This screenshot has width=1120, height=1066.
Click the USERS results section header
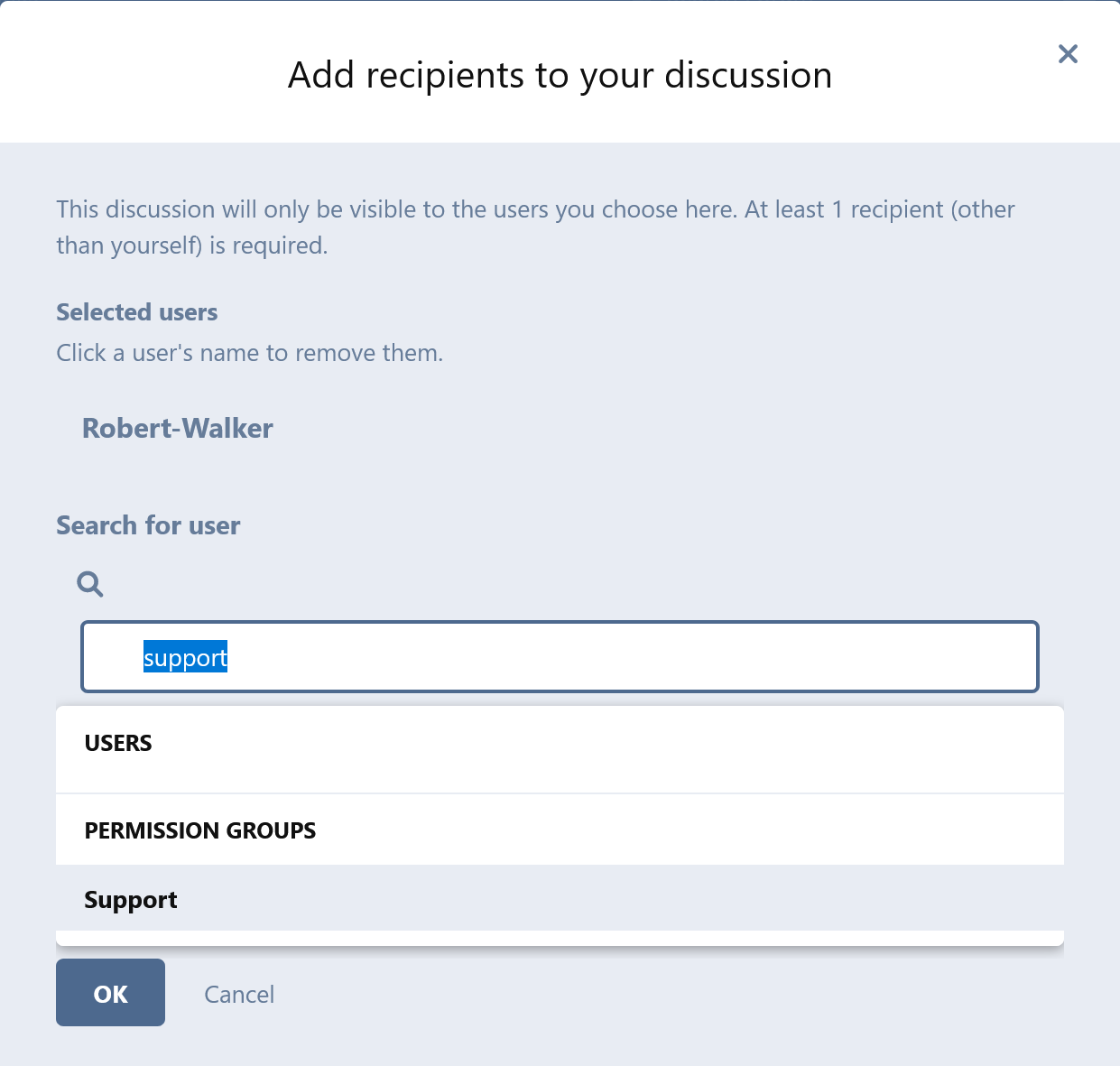coord(118,744)
